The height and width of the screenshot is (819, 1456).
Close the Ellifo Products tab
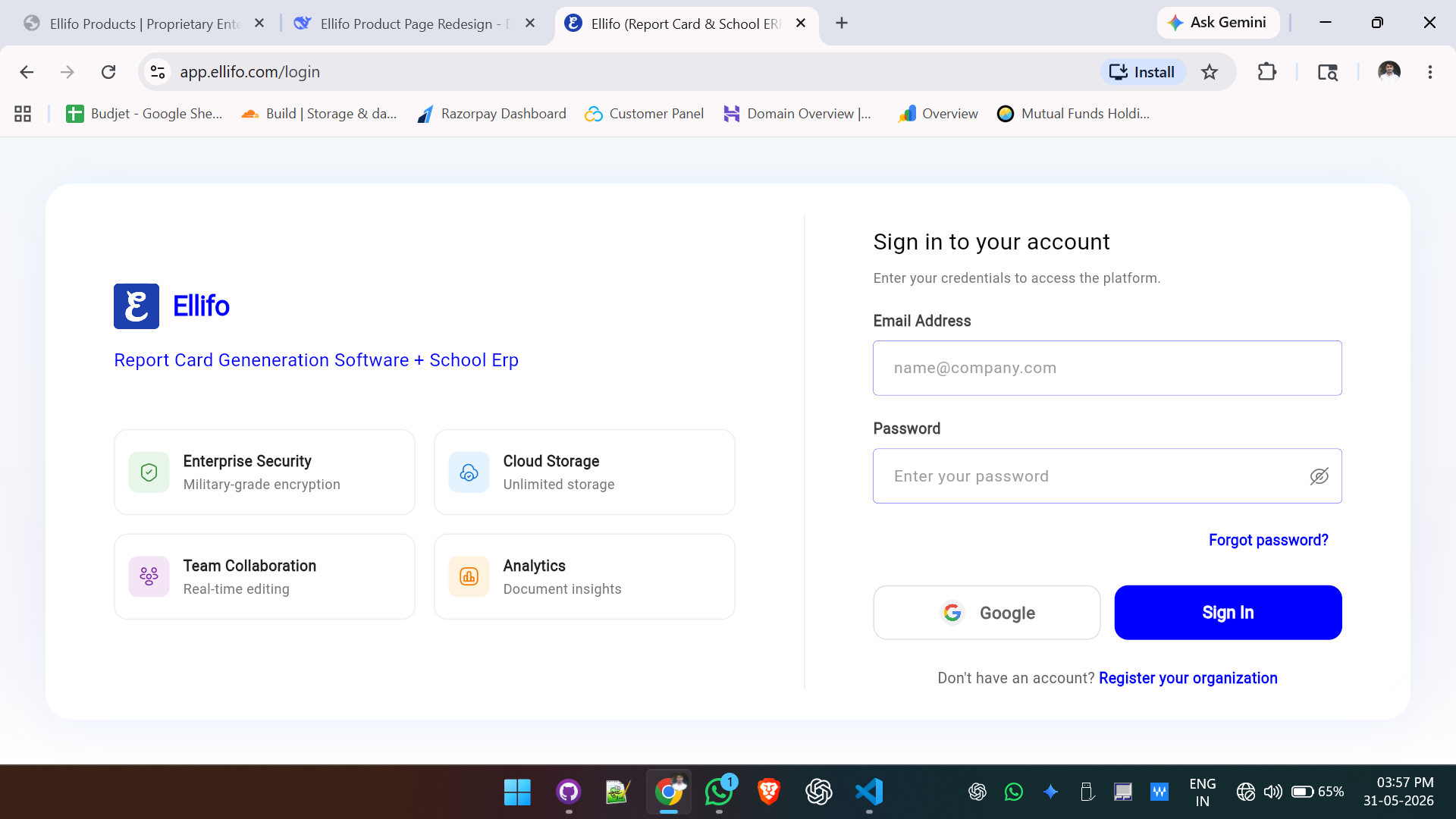tap(259, 24)
